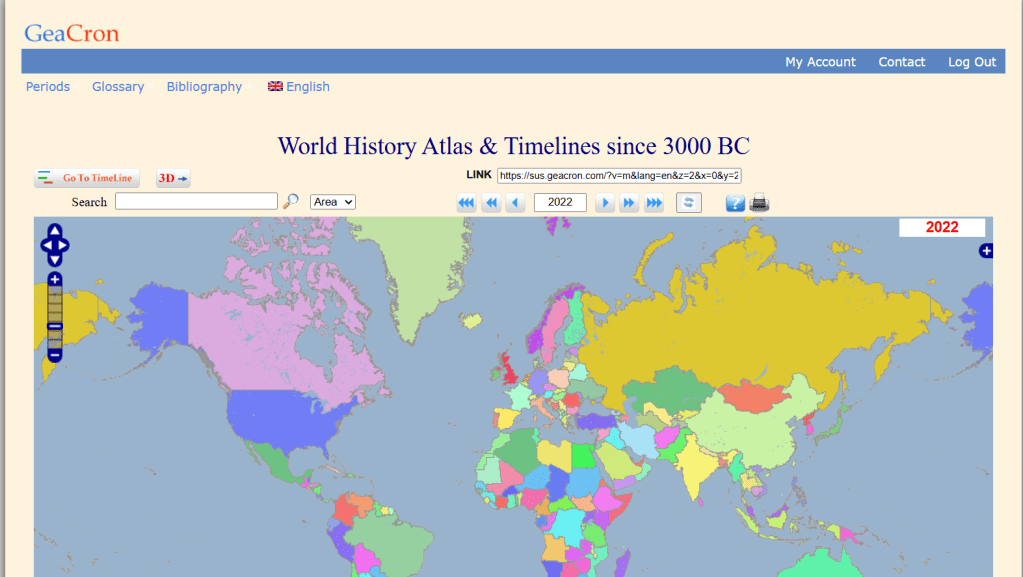1023x577 pixels.
Task: Click the map zoom slider bar
Action: point(55,310)
